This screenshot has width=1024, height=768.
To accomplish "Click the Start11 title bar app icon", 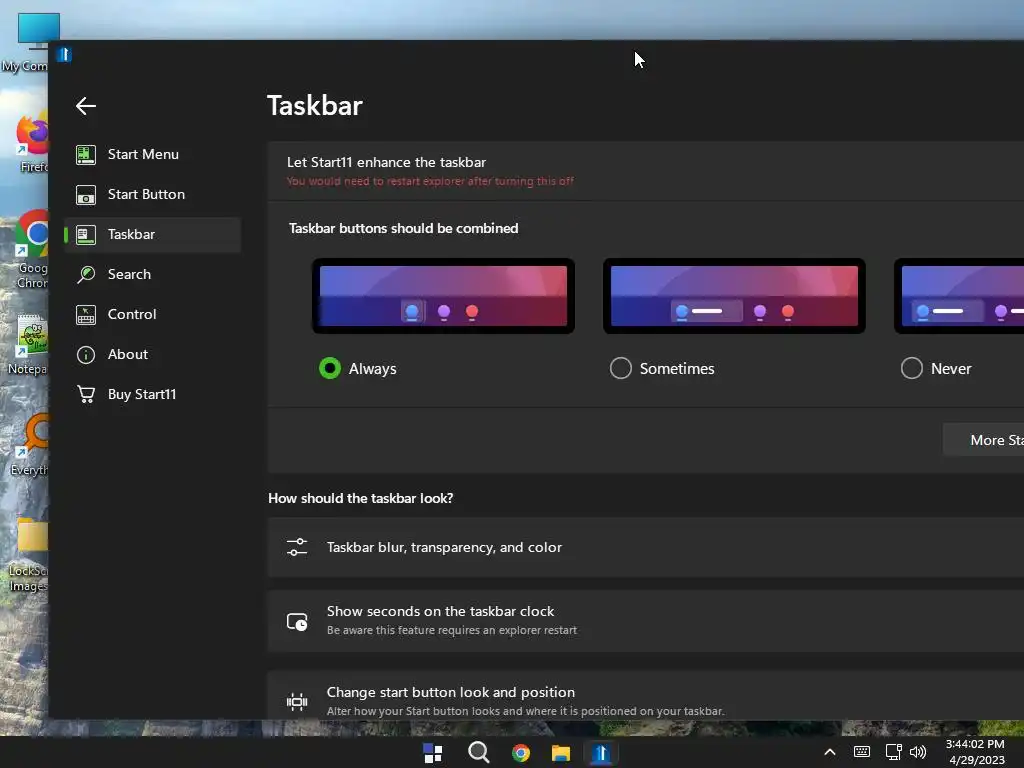I will coord(64,54).
